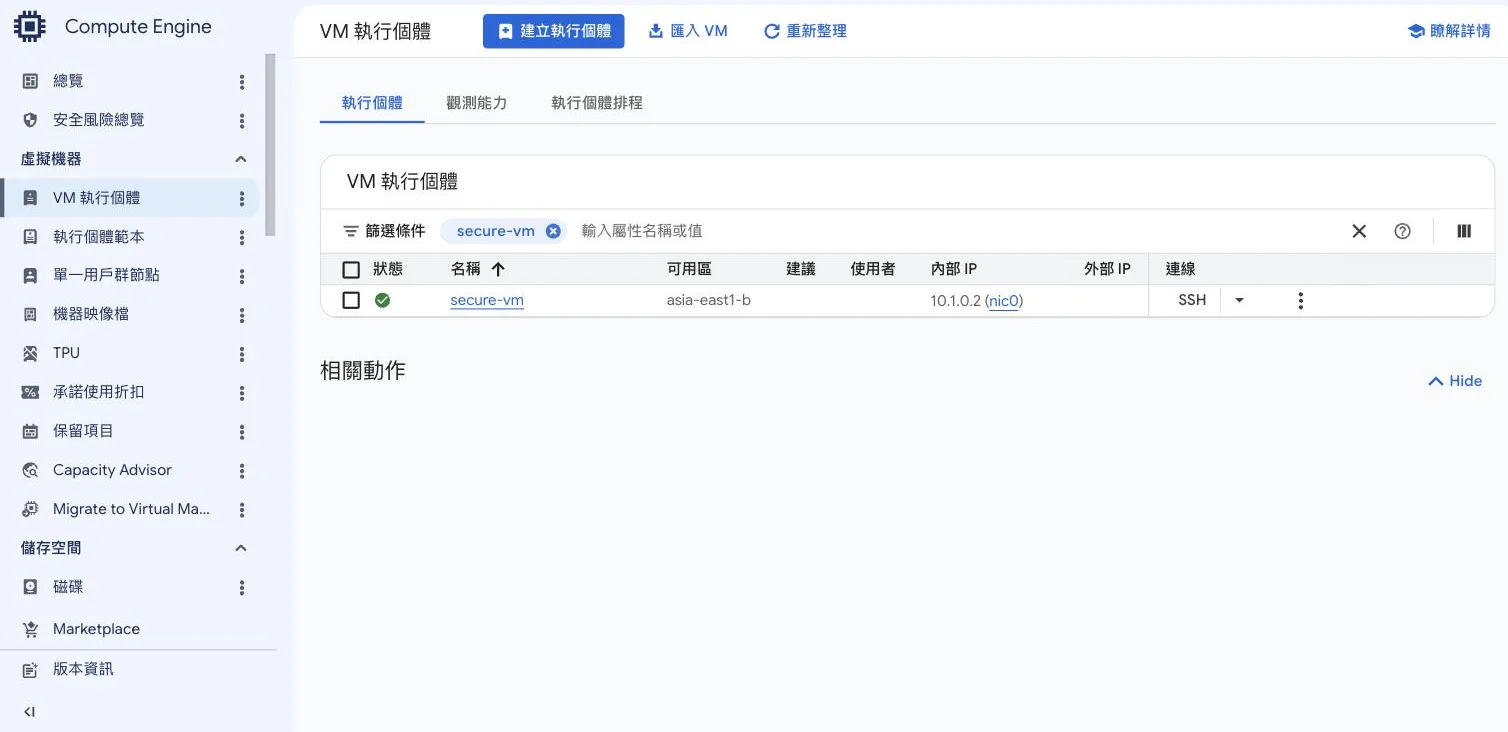Click the 狀態 column header

click(x=388, y=269)
